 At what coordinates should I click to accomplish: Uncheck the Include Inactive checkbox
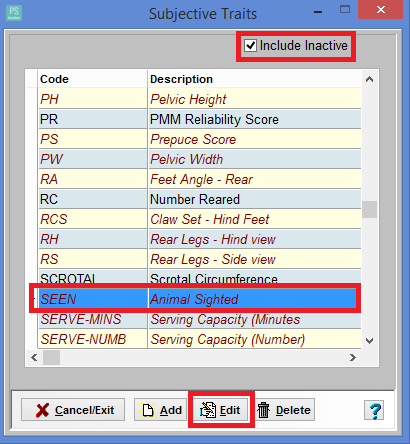[250, 46]
